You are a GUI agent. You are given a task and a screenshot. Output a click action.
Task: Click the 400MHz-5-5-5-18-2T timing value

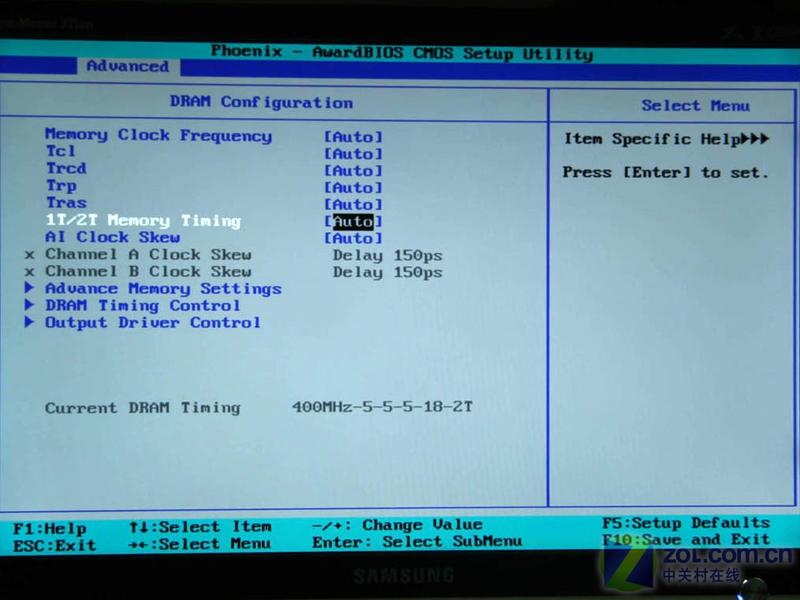pyautogui.click(x=382, y=407)
